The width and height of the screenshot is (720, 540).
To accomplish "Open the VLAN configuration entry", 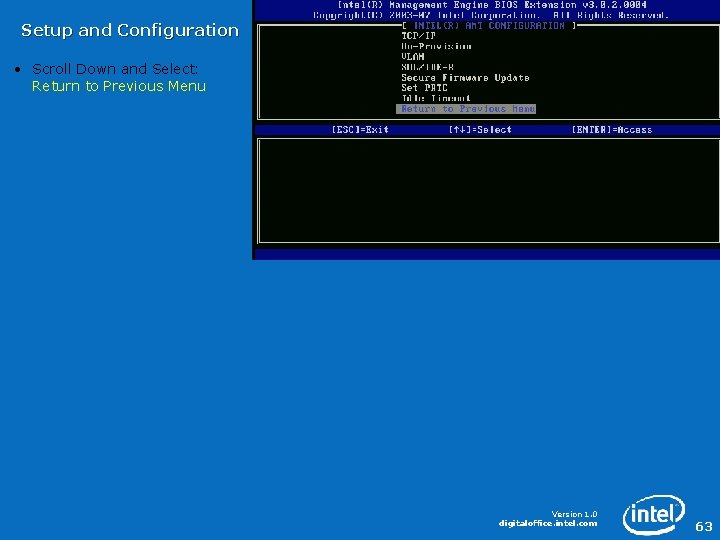I will [413, 56].
